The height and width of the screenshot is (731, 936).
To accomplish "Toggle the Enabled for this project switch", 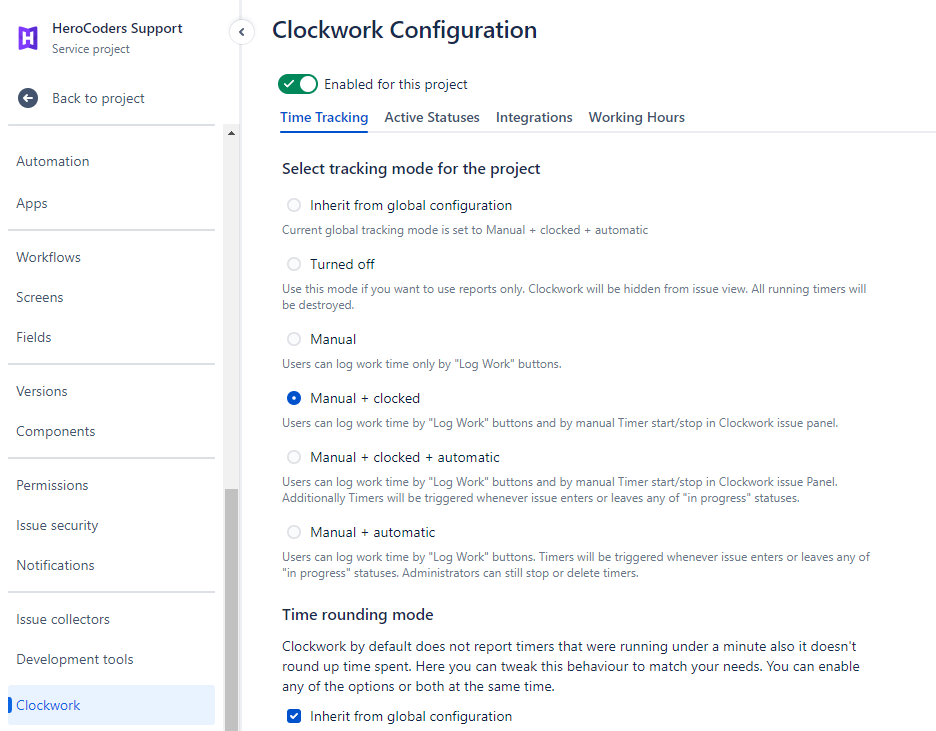I will (x=297, y=84).
